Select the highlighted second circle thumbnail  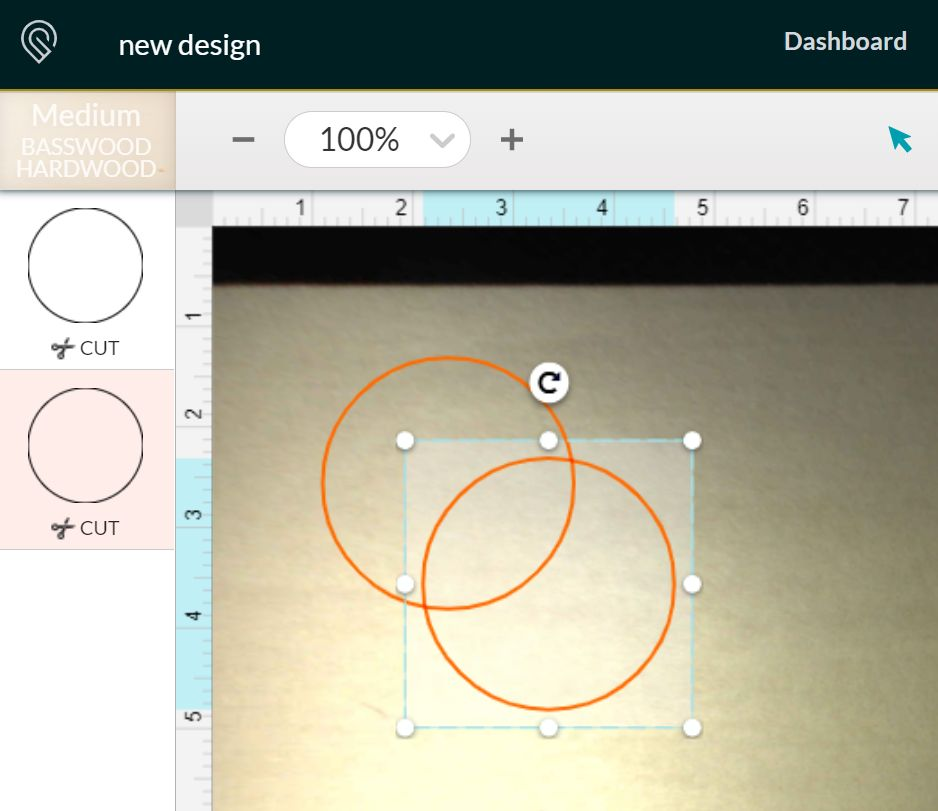click(x=86, y=446)
